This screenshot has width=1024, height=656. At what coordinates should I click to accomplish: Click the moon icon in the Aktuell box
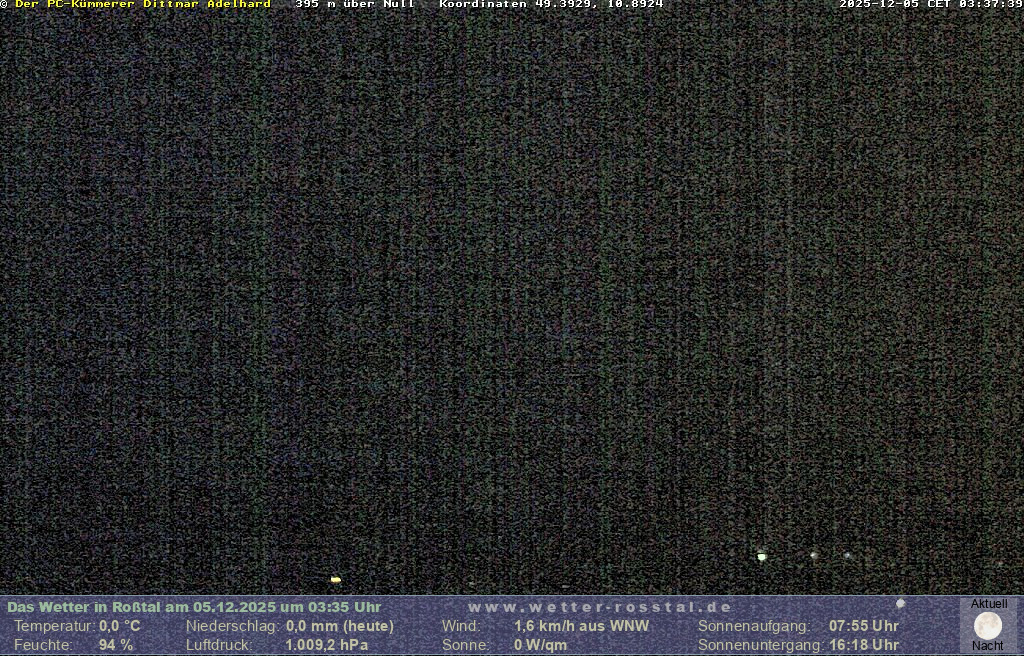(x=988, y=626)
